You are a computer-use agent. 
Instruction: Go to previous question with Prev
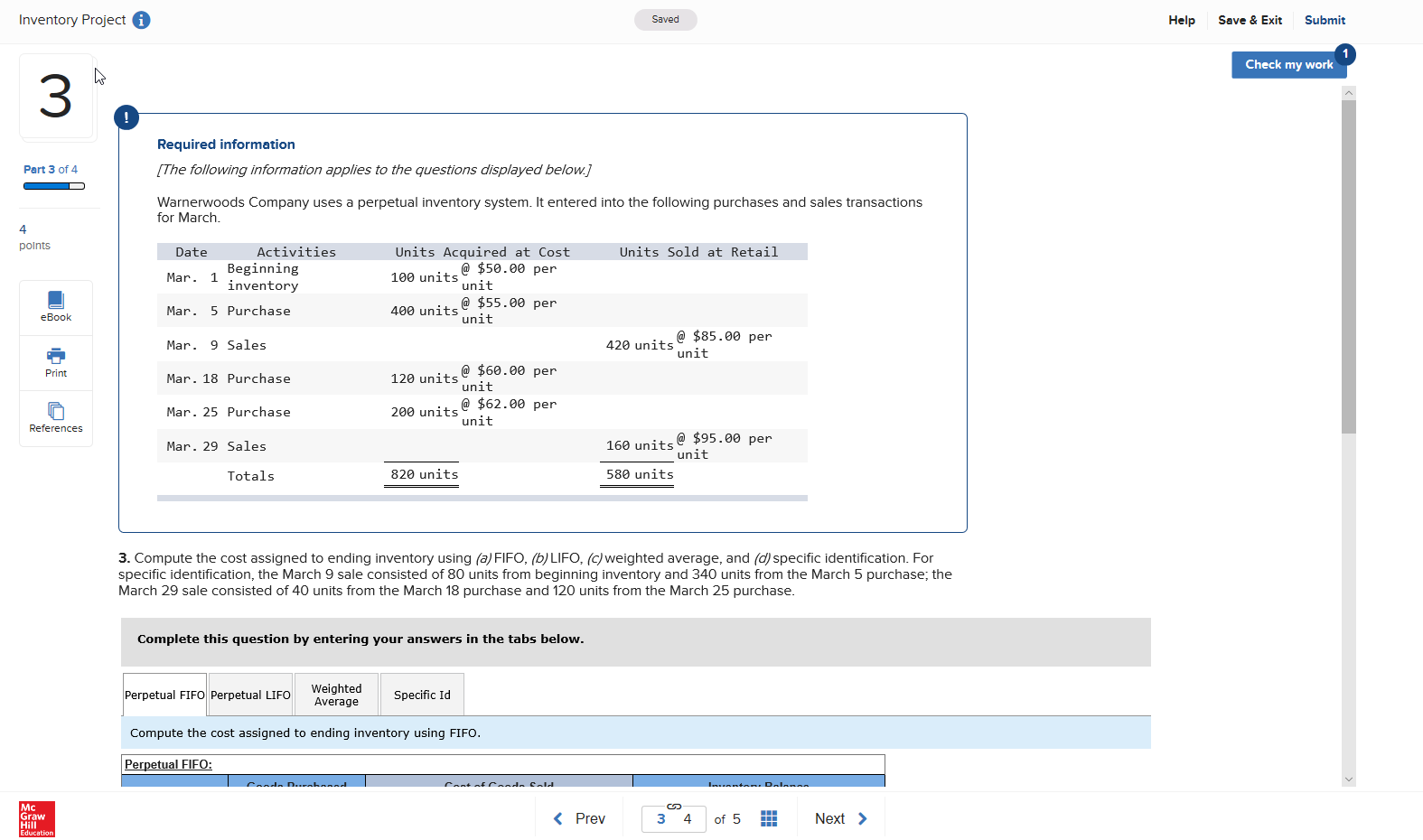pyautogui.click(x=579, y=818)
